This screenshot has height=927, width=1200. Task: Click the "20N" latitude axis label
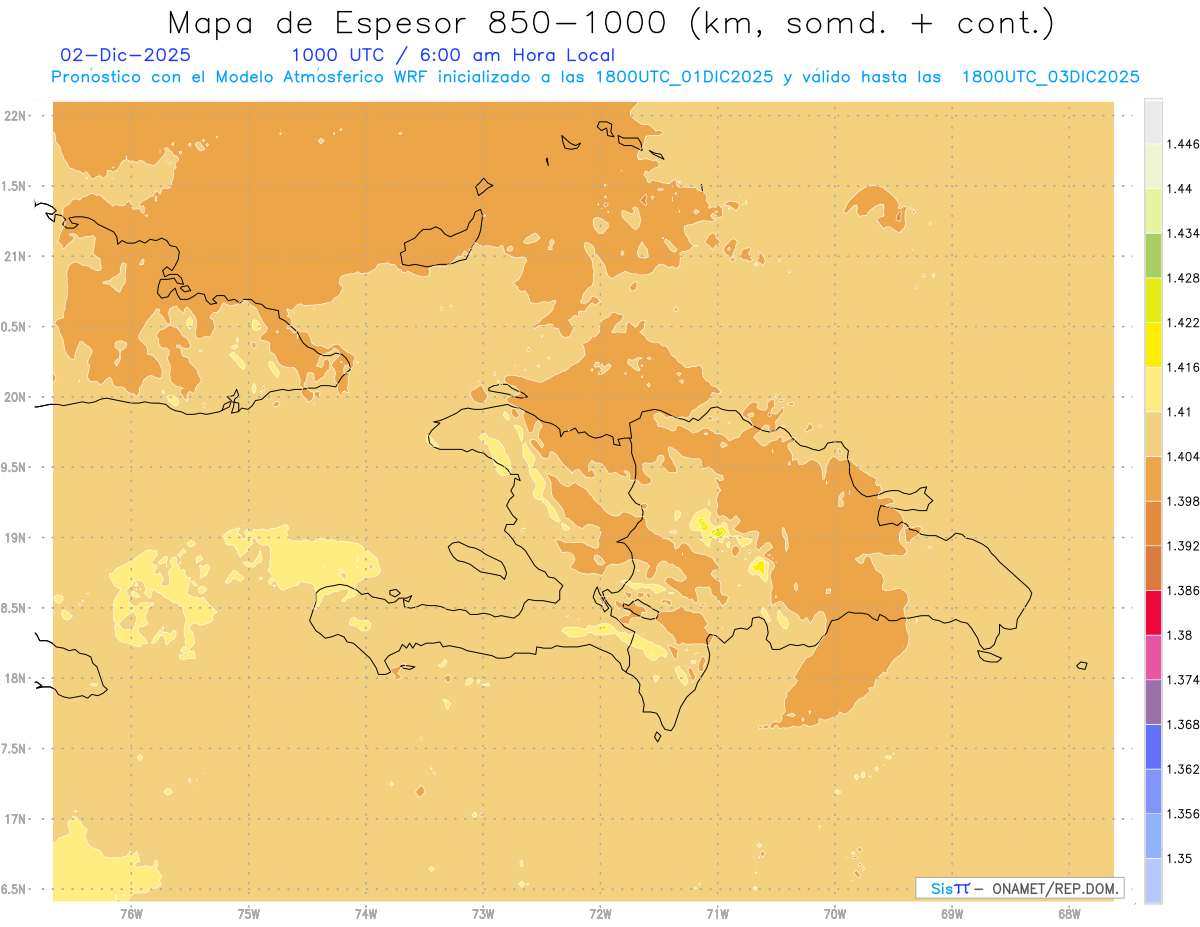point(15,397)
